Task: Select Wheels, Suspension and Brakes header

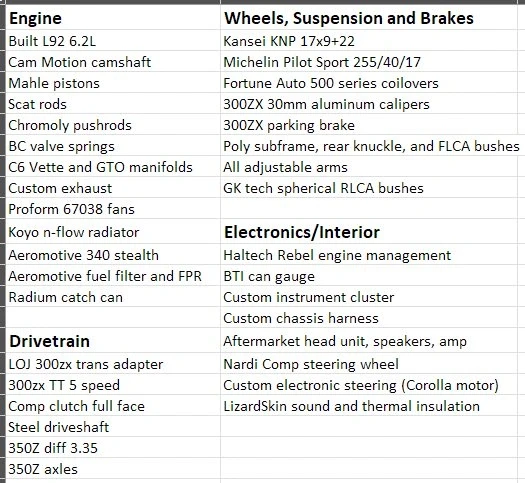Action: click(369, 18)
